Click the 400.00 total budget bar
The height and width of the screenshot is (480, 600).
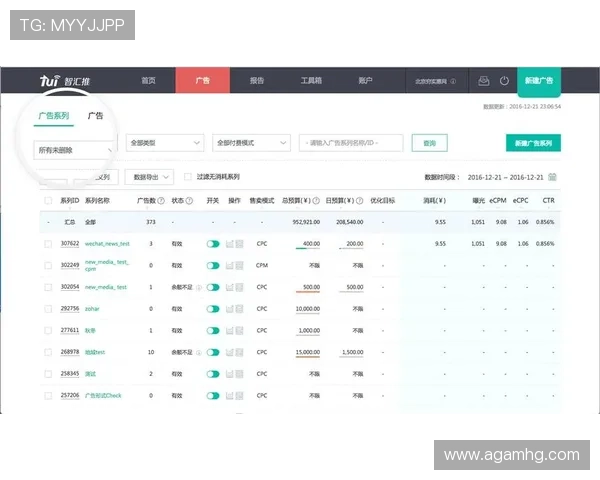(308, 244)
